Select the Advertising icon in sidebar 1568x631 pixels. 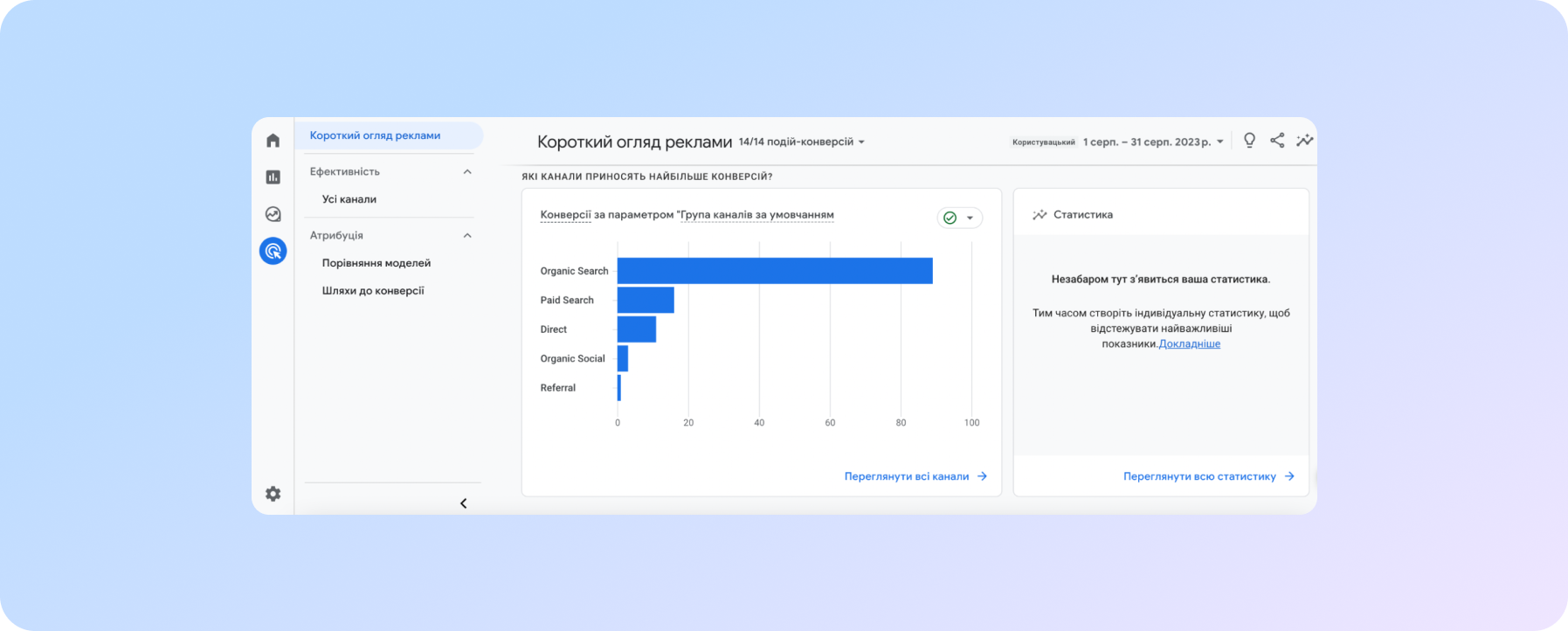tap(273, 252)
